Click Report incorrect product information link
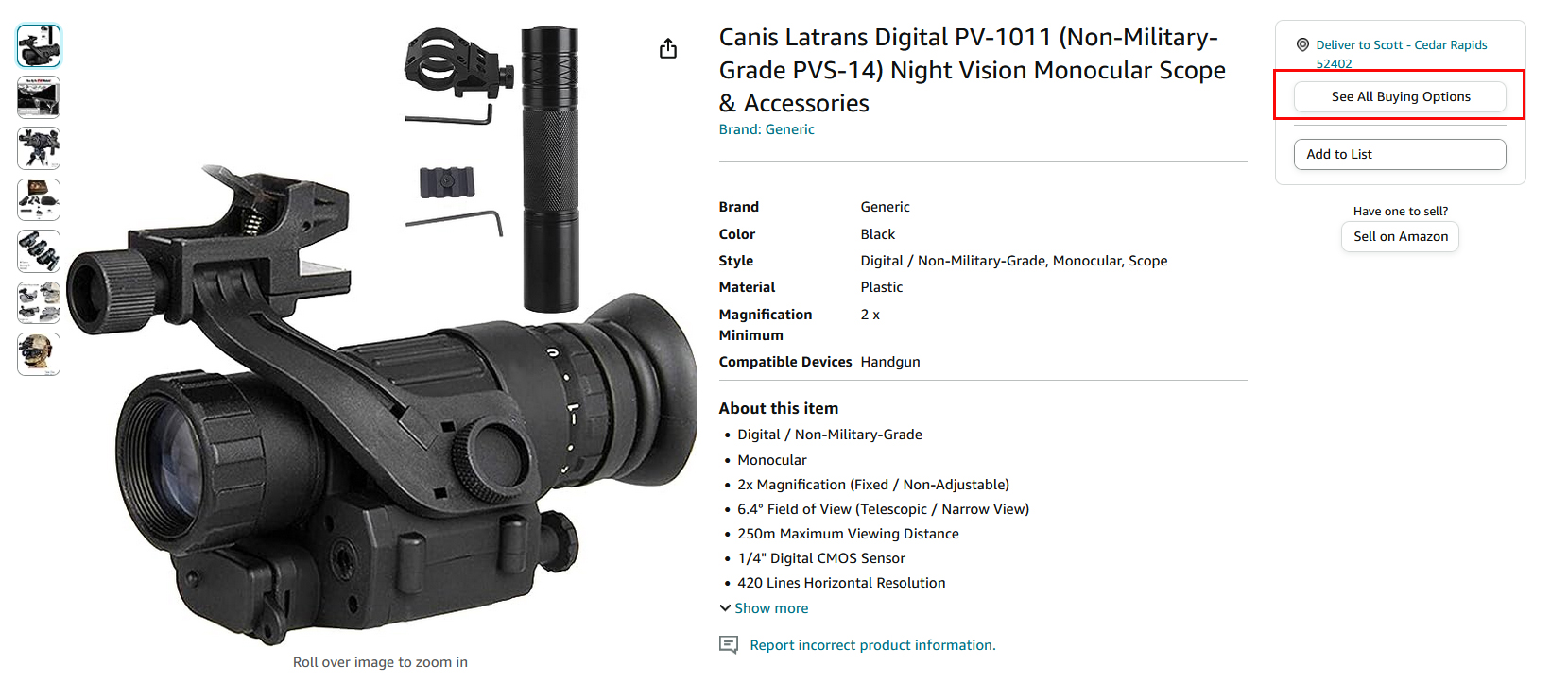Viewport: 1568px width, 683px height. pyautogui.click(x=872, y=645)
